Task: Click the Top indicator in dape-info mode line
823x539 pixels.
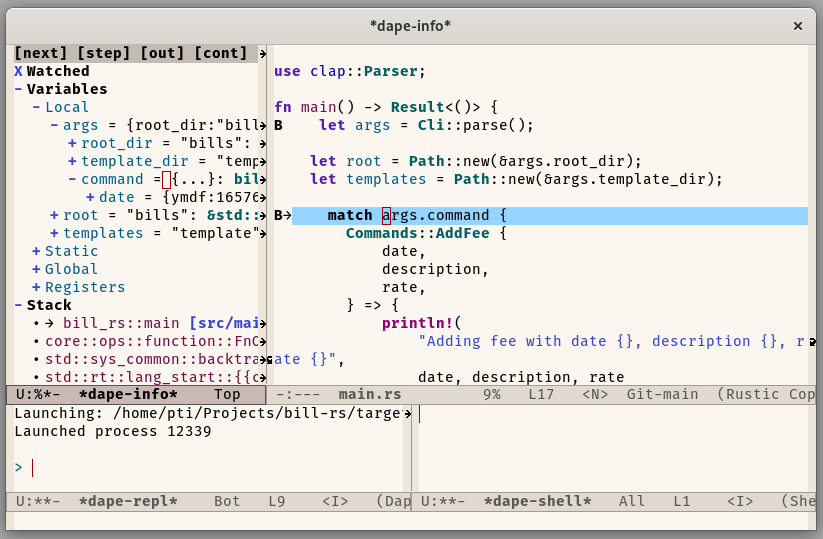Action: [227, 394]
